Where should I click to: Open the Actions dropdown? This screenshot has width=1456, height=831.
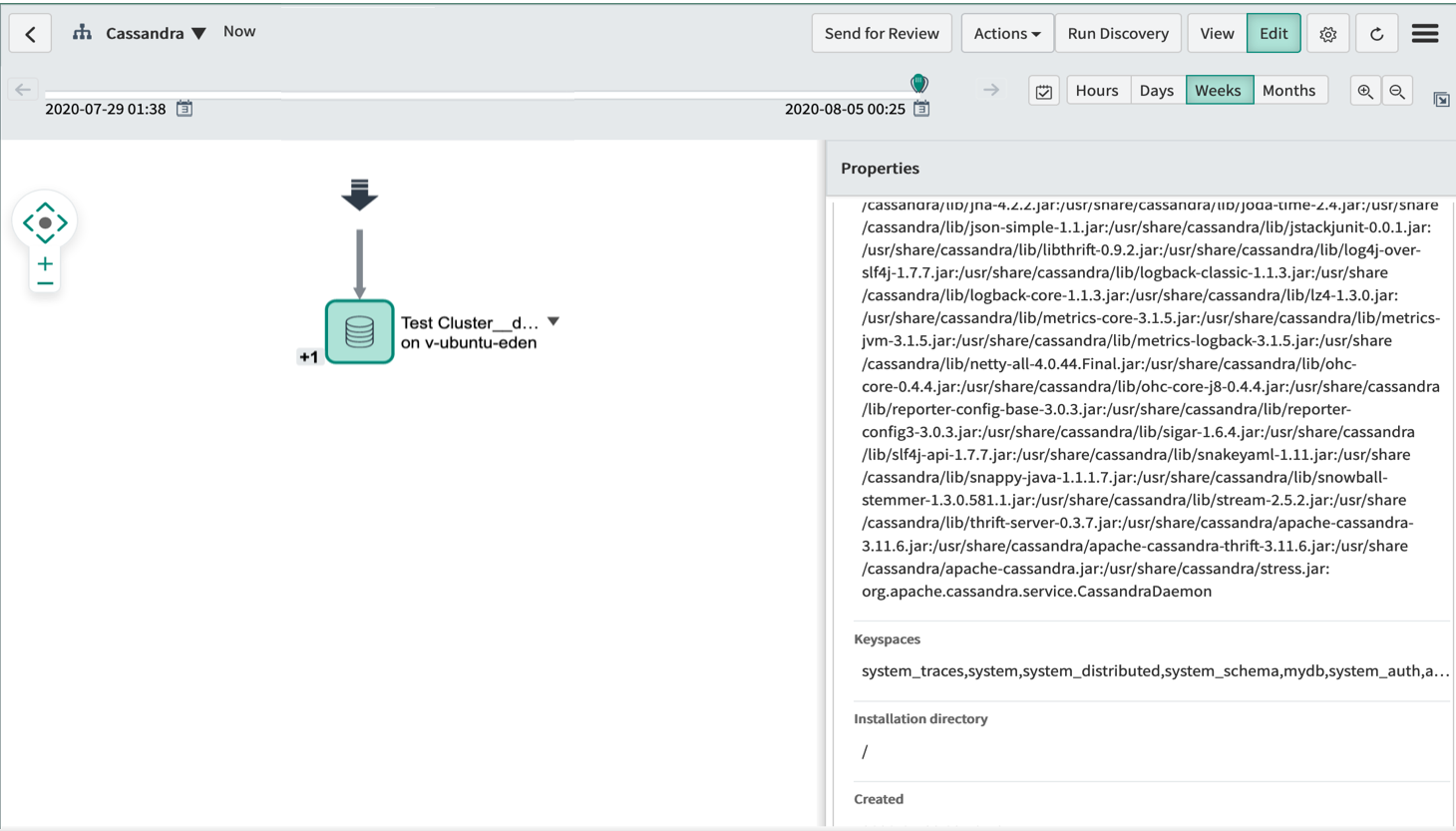tap(1006, 34)
